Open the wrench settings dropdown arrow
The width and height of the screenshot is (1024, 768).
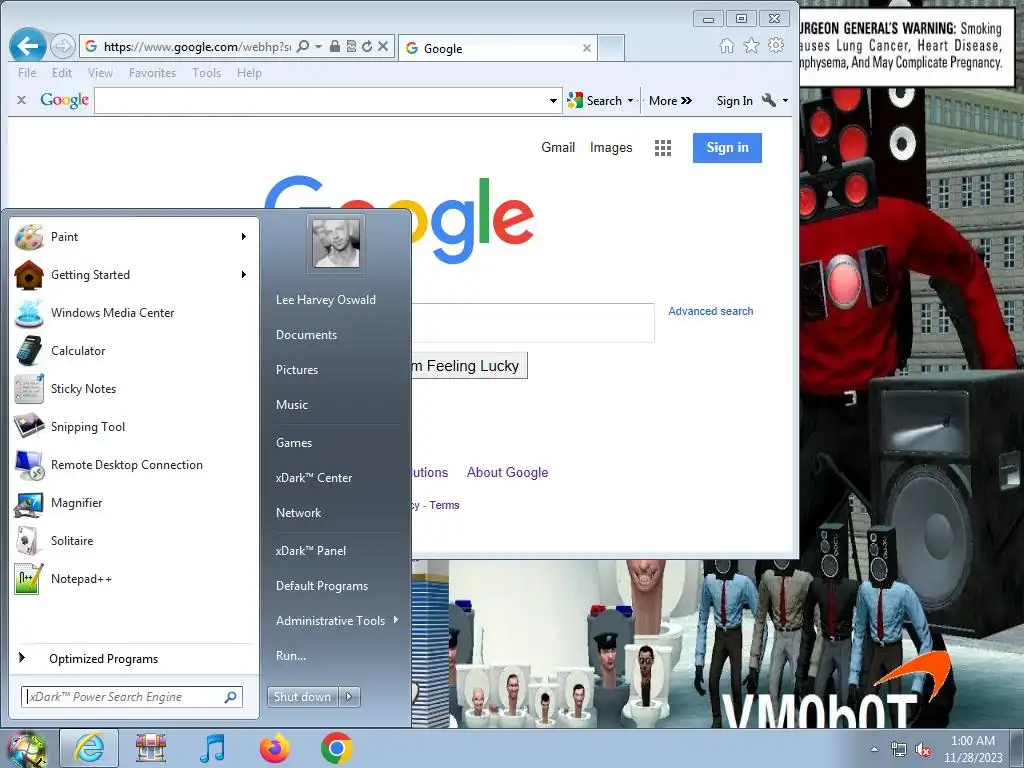(x=785, y=101)
